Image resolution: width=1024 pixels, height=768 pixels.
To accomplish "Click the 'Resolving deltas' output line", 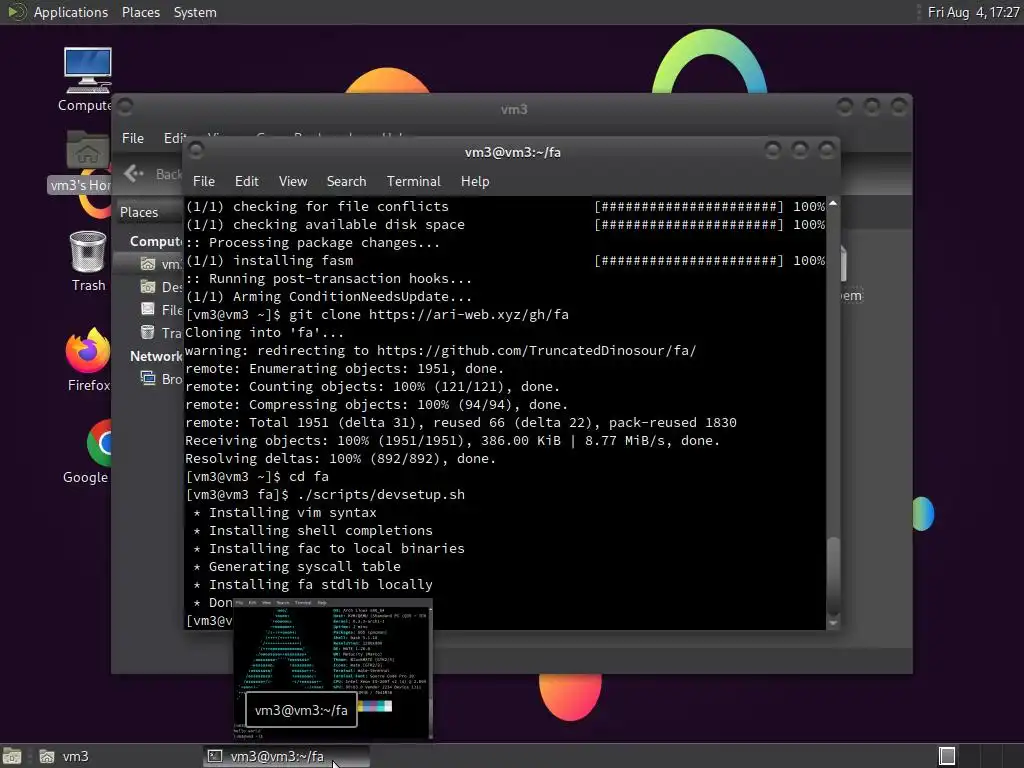I will (x=340, y=458).
